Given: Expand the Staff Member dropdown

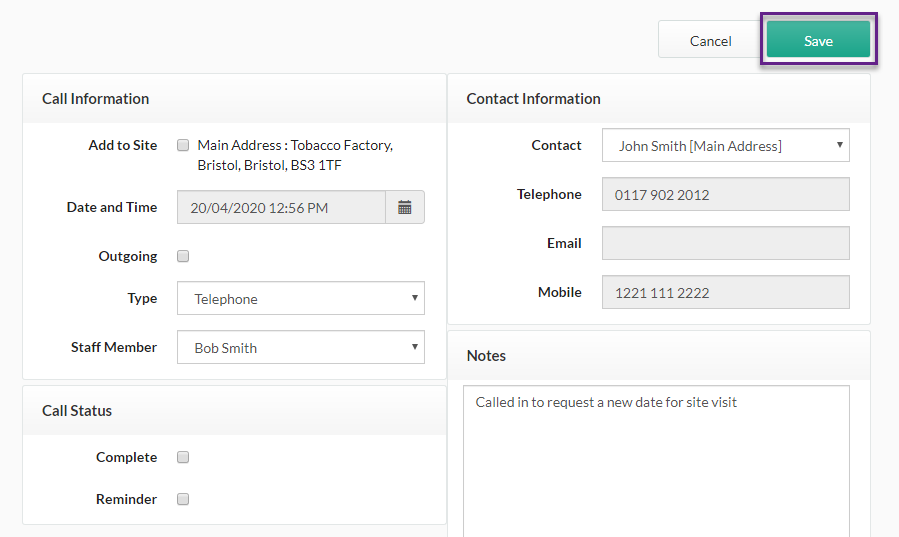Looking at the screenshot, I should [x=301, y=347].
